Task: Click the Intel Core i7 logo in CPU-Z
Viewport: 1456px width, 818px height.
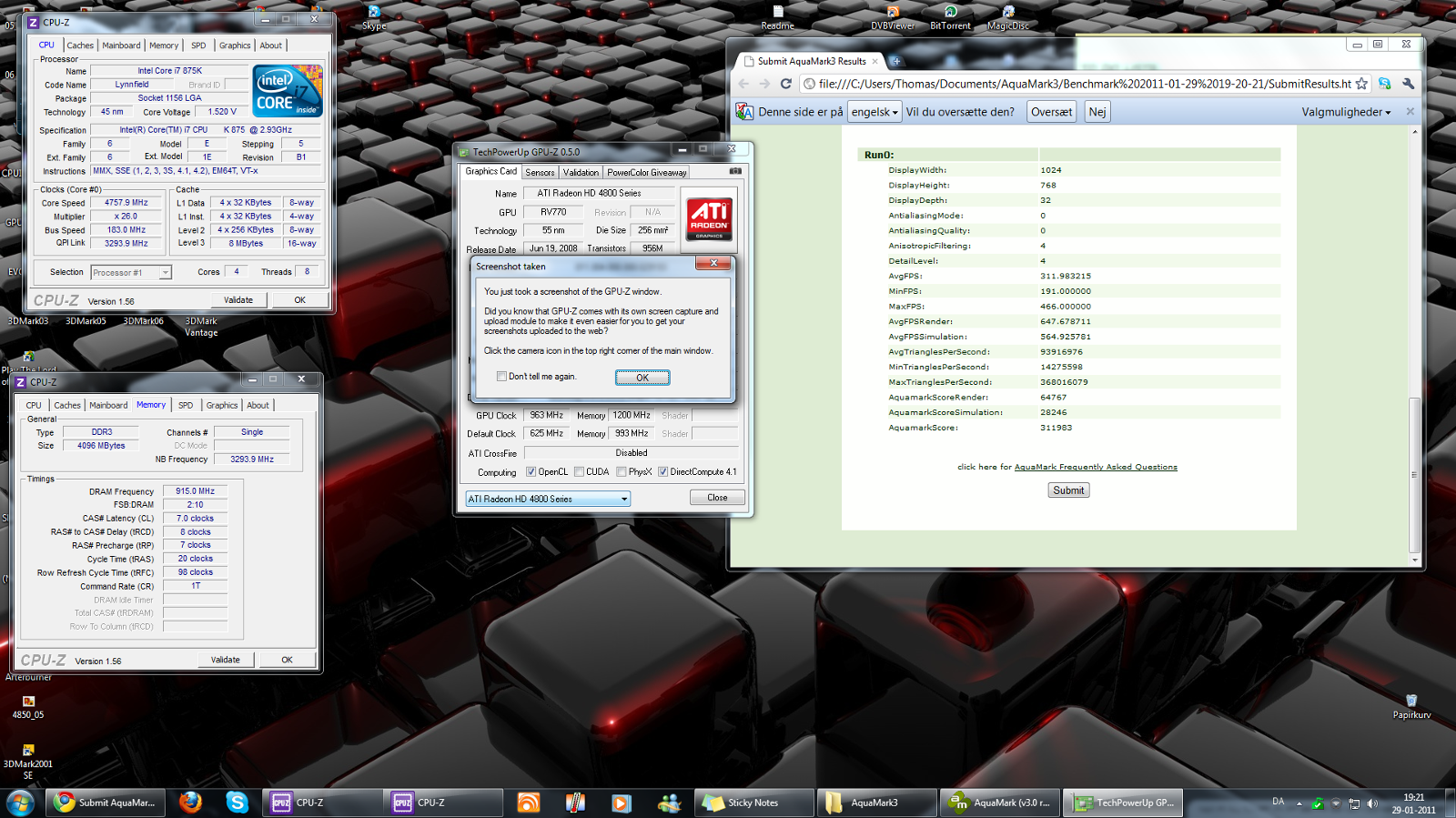Action: pyautogui.click(x=288, y=91)
